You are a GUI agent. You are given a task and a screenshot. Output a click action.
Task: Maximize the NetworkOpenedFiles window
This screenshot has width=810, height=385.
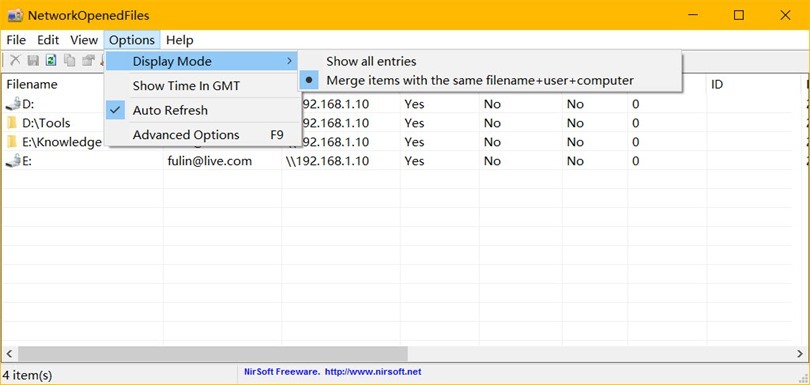pyautogui.click(x=739, y=16)
